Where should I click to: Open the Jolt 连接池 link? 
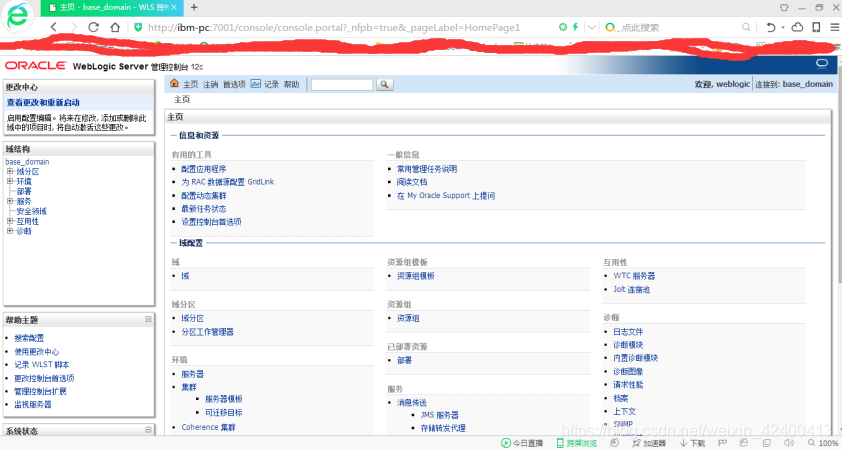click(632, 289)
